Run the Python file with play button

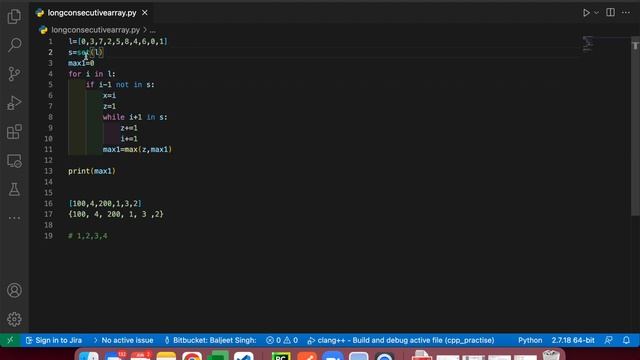586,13
